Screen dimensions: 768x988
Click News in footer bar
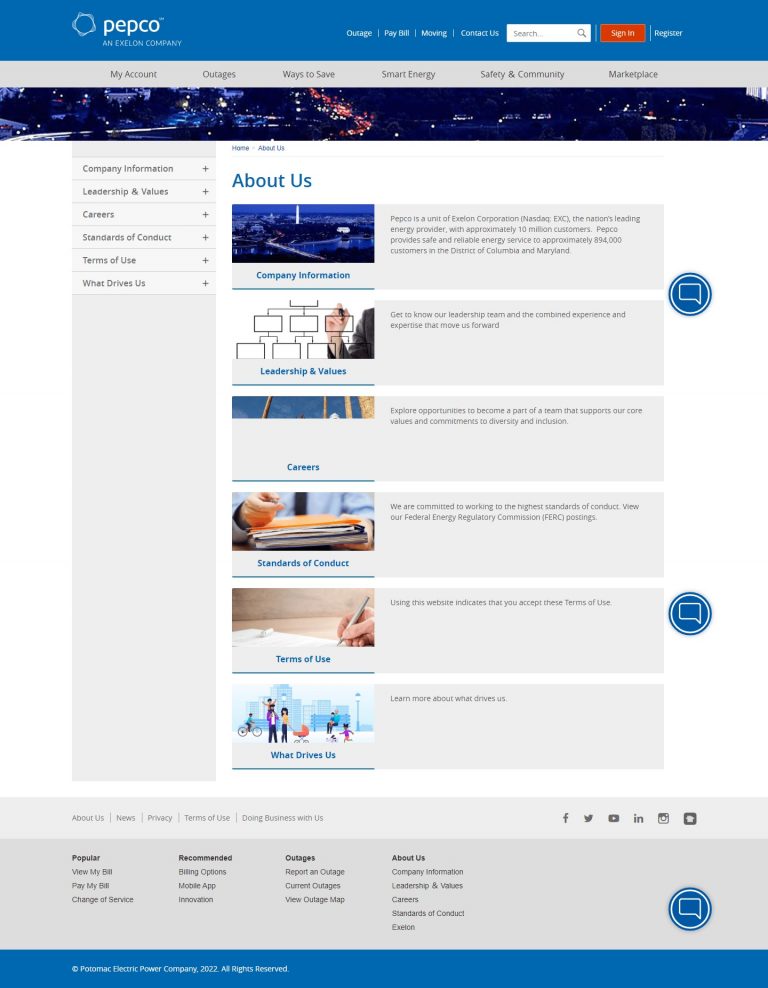[x=125, y=818]
